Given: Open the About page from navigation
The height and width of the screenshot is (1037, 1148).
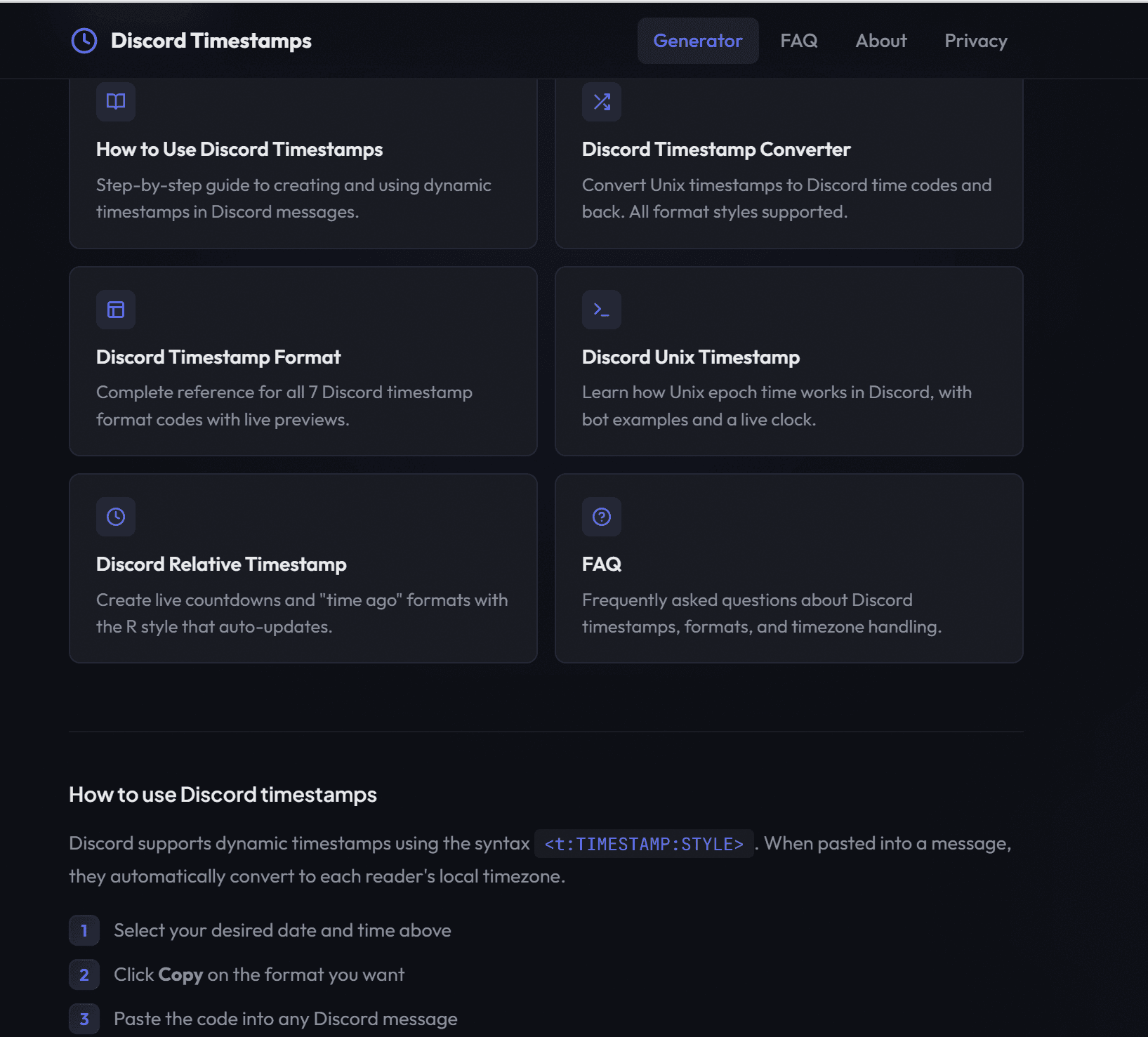Looking at the screenshot, I should [x=880, y=40].
